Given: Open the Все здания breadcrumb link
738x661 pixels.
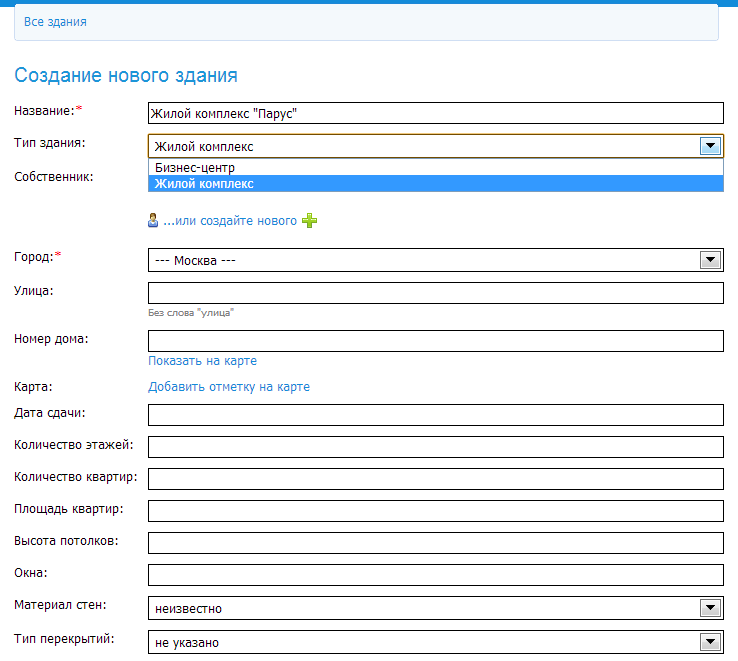Looking at the screenshot, I should [55, 22].
